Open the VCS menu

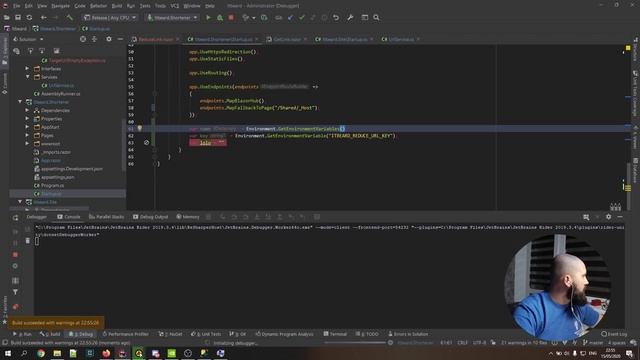[x=175, y=6]
